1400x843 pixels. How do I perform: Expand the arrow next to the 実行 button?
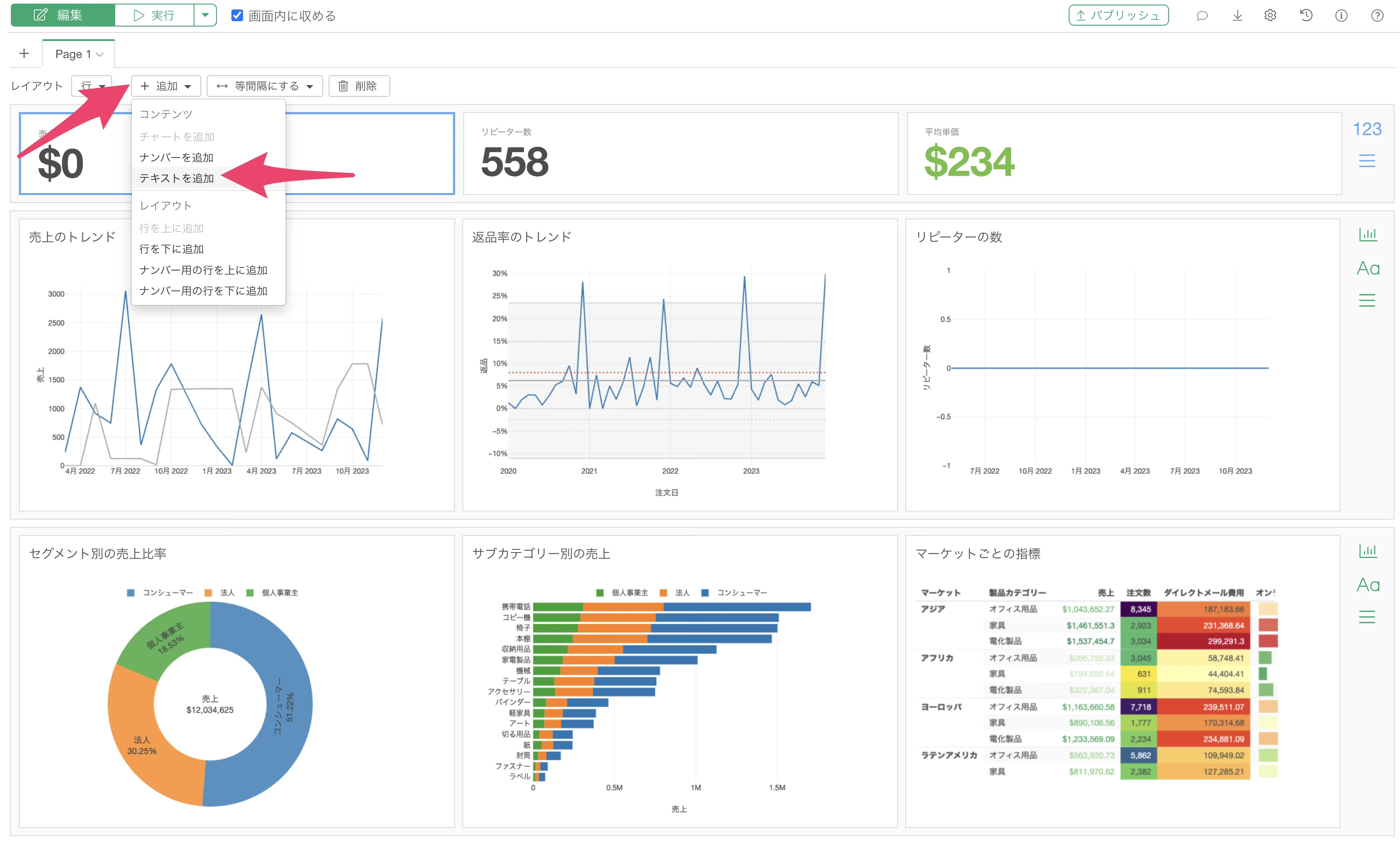pyautogui.click(x=205, y=15)
